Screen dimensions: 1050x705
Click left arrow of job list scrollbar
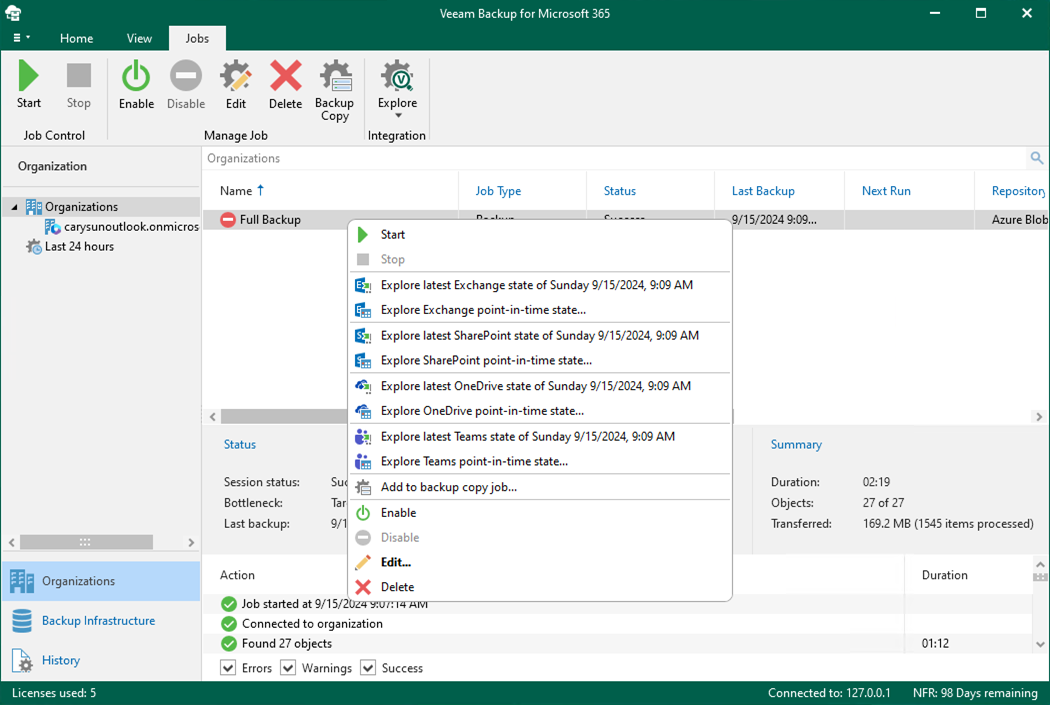pos(212,416)
